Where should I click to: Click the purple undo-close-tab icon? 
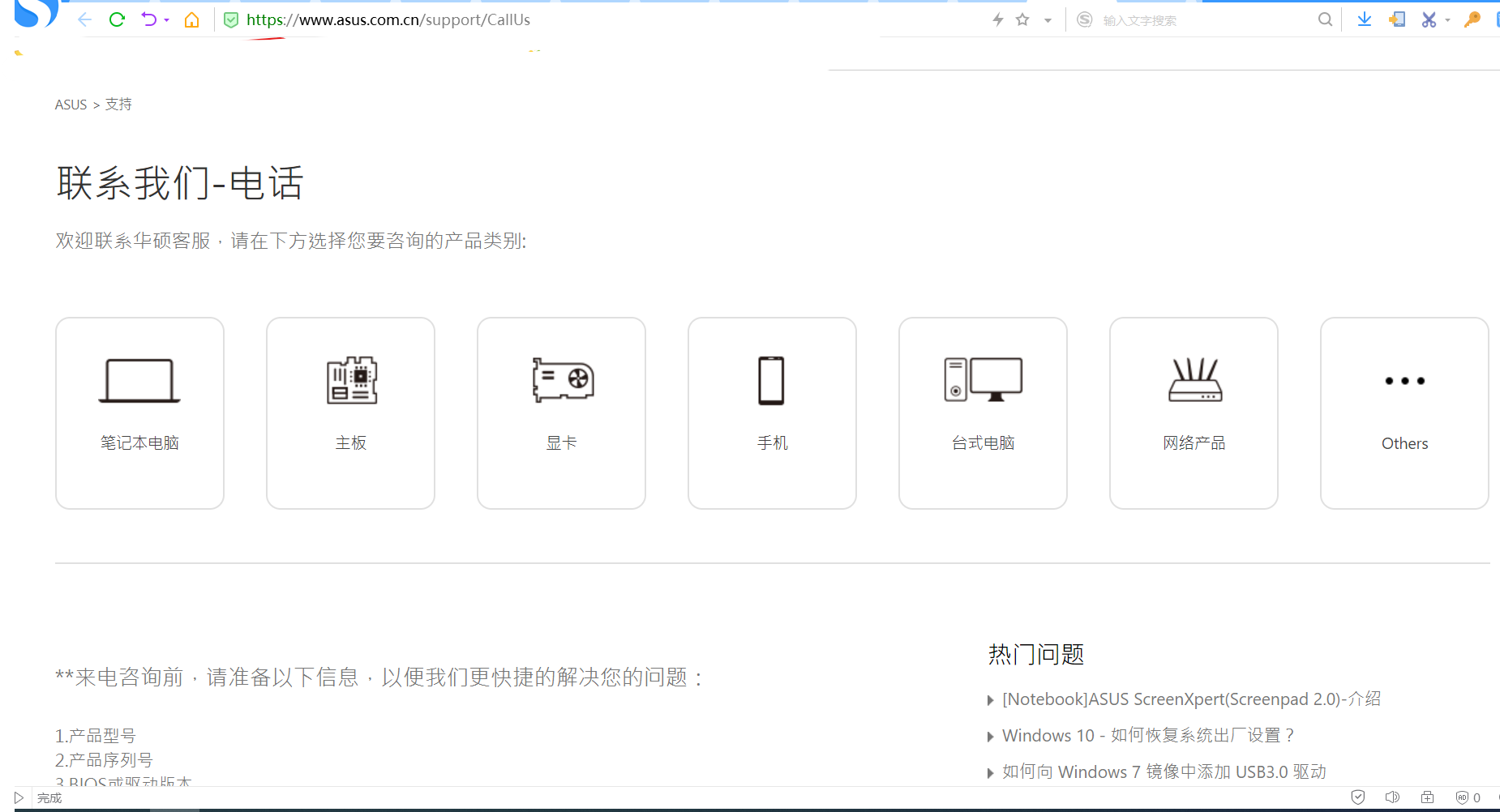[149, 19]
